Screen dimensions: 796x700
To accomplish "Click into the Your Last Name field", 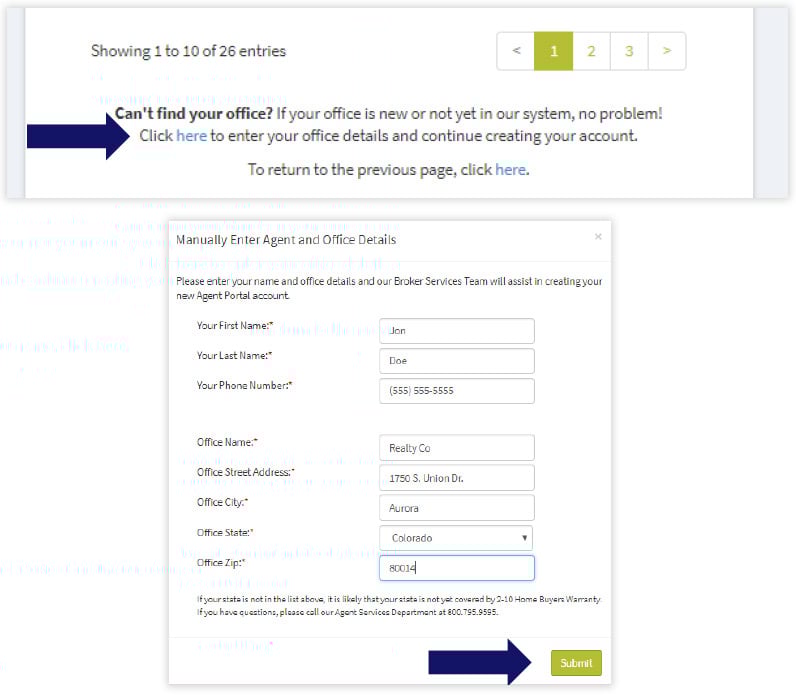I will tap(456, 361).
